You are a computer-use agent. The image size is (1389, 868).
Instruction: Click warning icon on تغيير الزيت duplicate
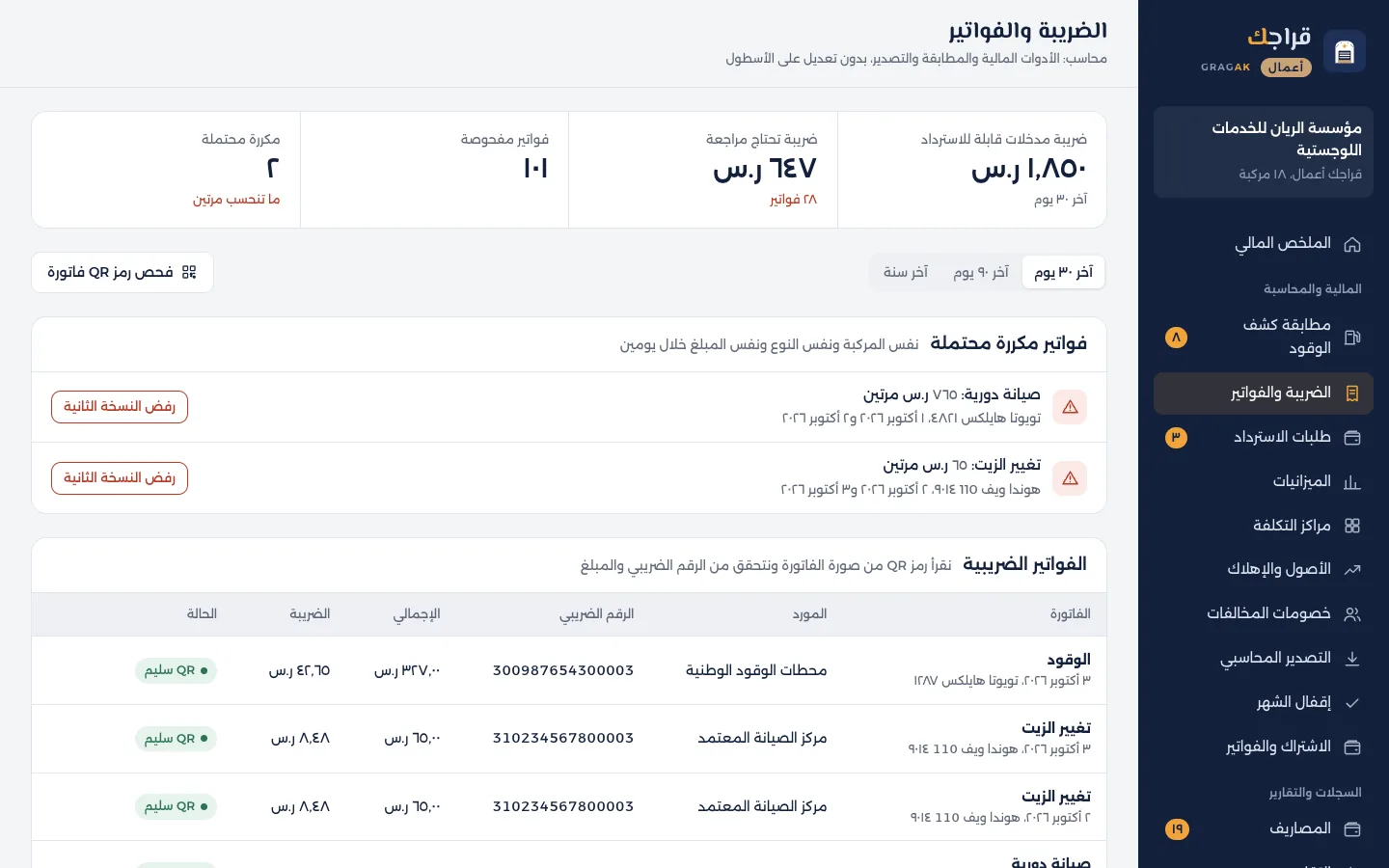[x=1070, y=478]
